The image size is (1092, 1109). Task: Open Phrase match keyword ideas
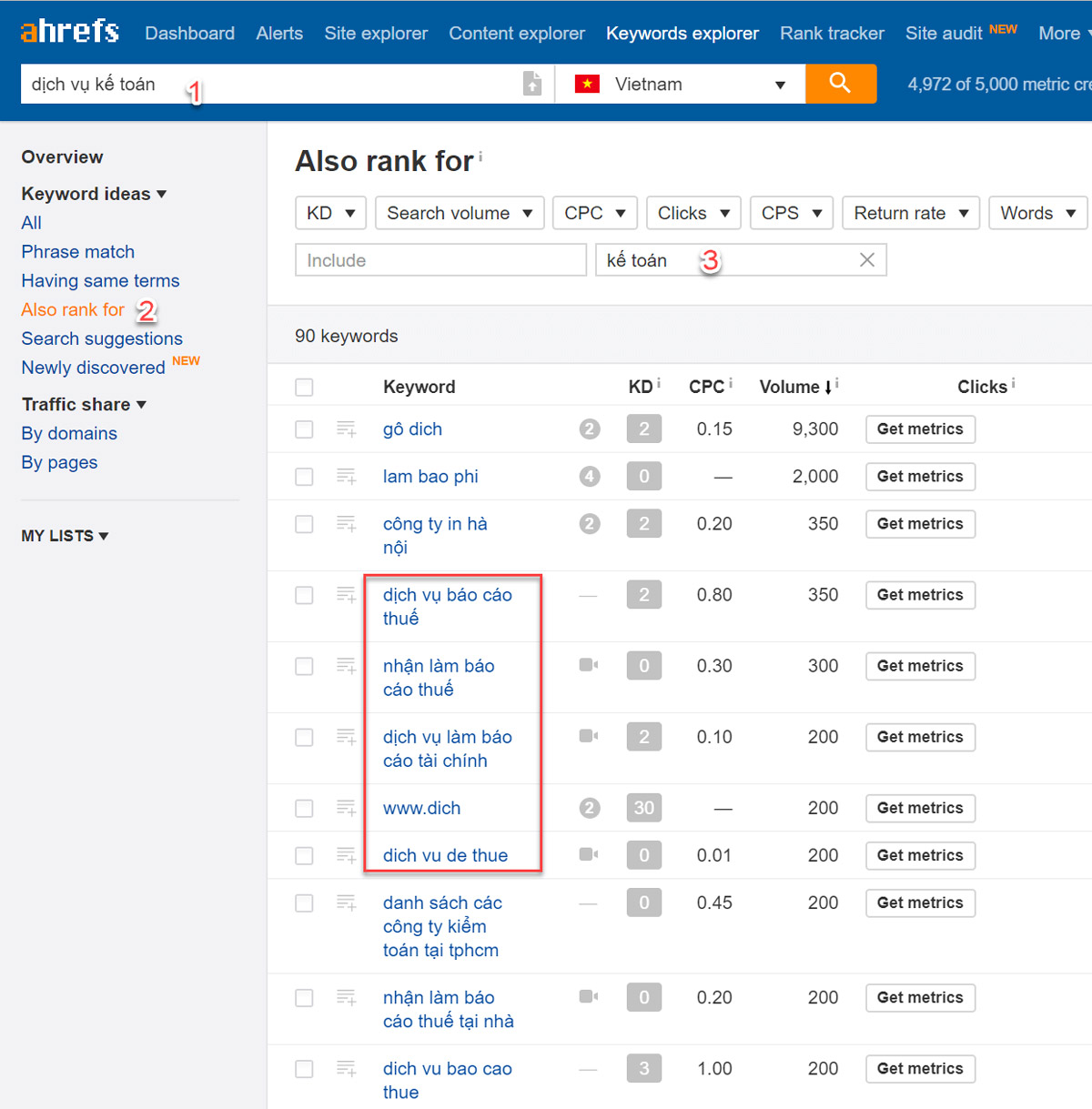coord(78,252)
